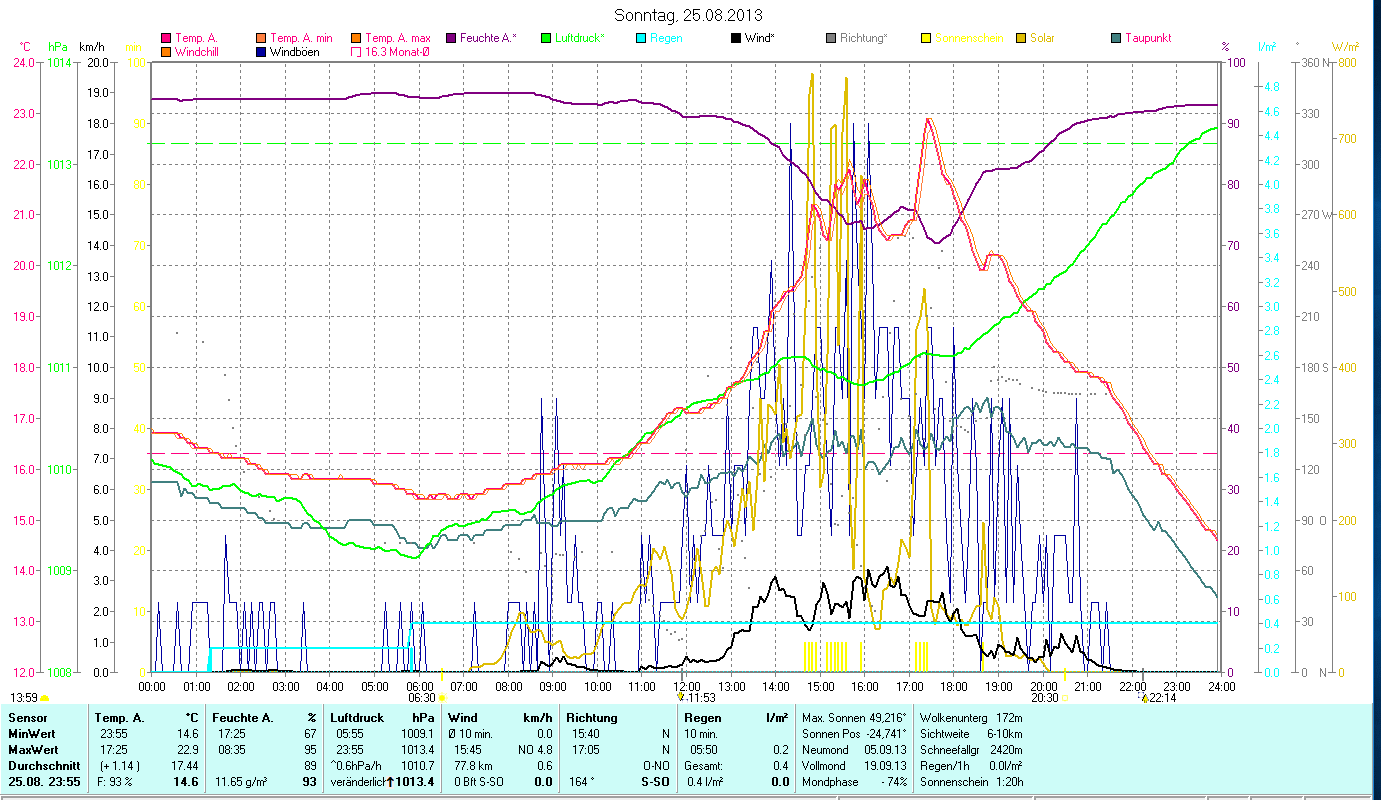Select the Taupunkt legend label
Screen dimensions: 1381x800
(x=1147, y=38)
